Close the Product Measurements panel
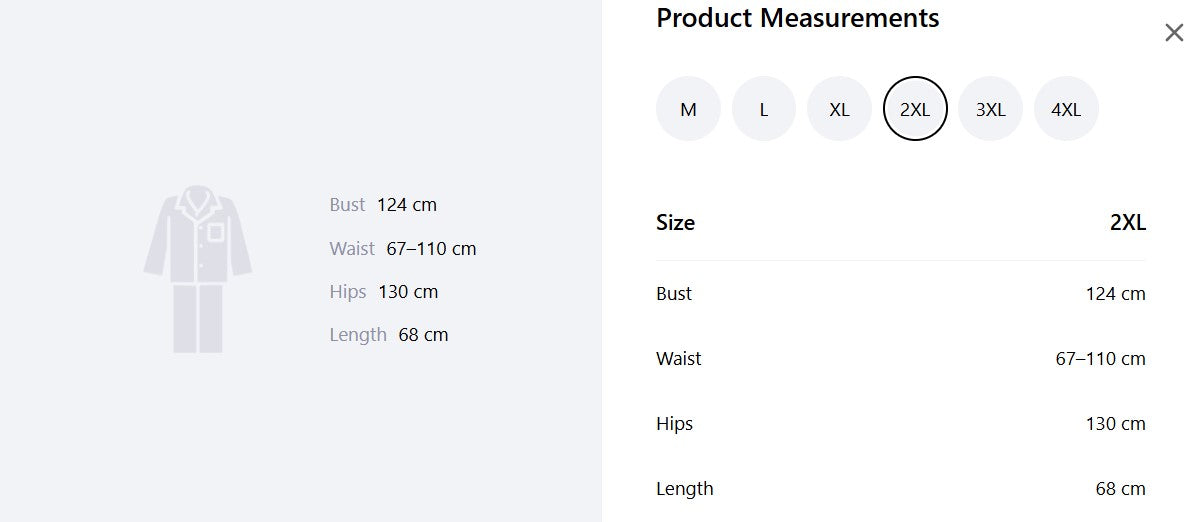The image size is (1200, 522). pyautogui.click(x=1174, y=33)
